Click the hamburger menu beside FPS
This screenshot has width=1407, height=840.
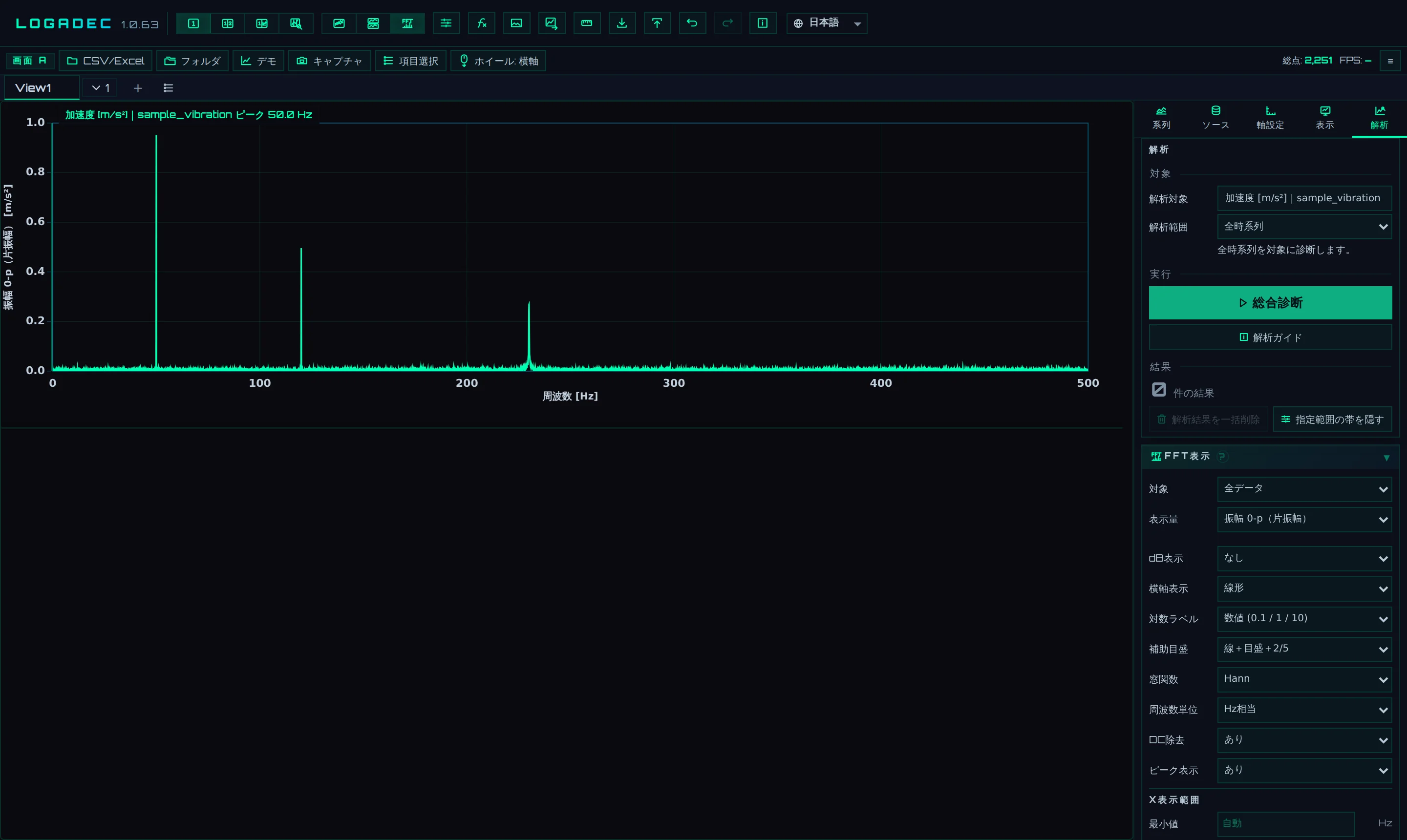click(x=1390, y=61)
